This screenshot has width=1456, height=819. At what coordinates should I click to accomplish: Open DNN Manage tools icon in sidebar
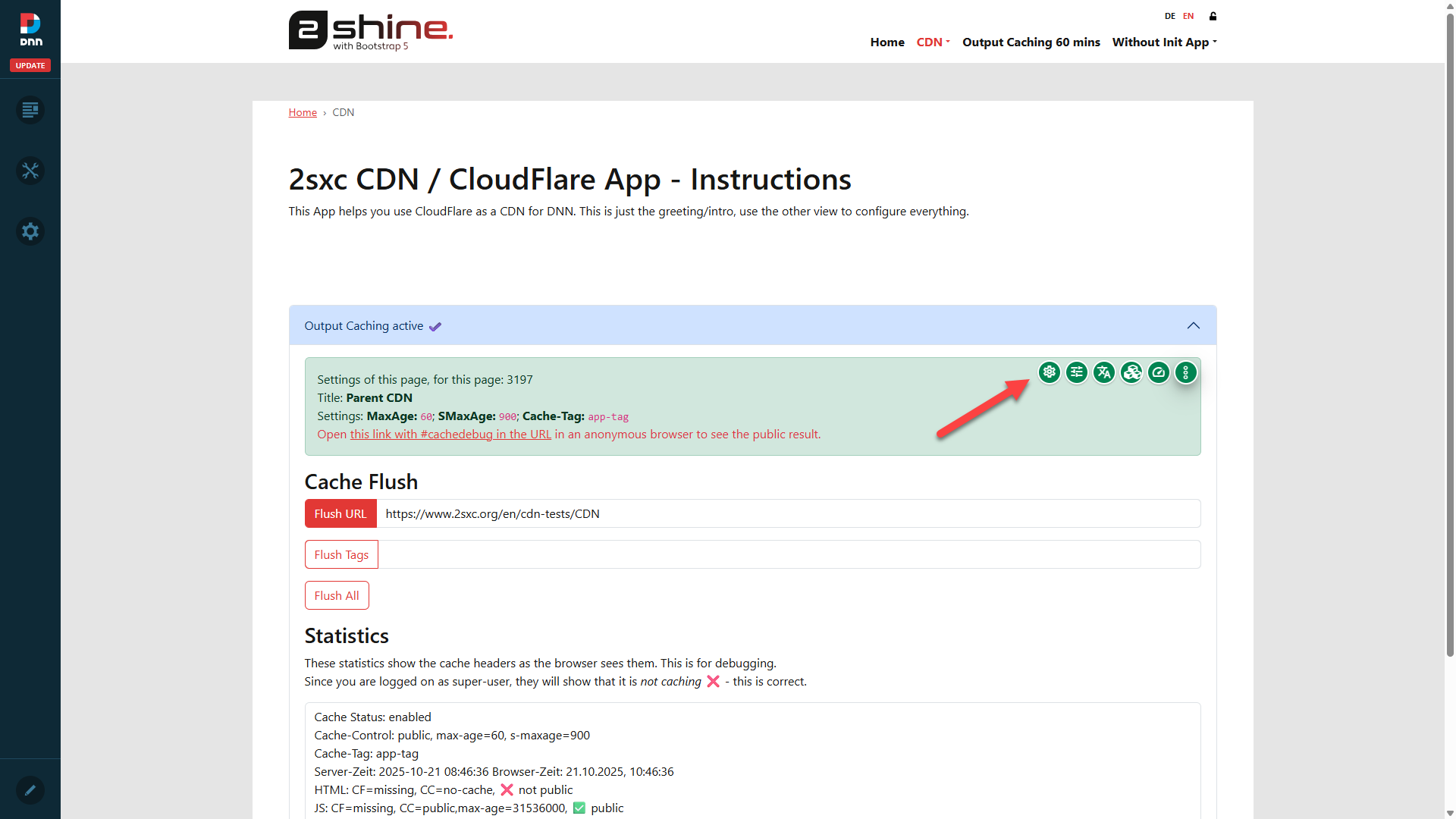click(30, 171)
